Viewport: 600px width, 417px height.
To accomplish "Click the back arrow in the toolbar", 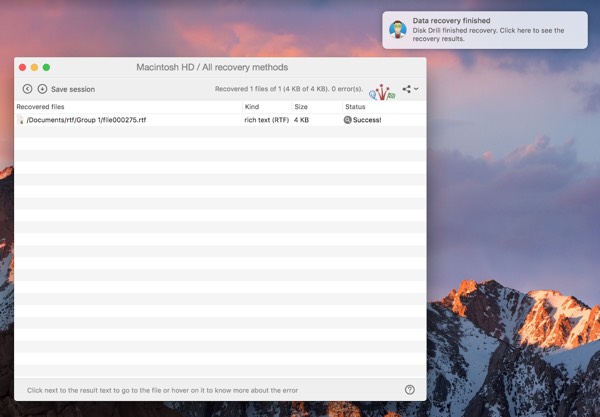I will pyautogui.click(x=27, y=89).
